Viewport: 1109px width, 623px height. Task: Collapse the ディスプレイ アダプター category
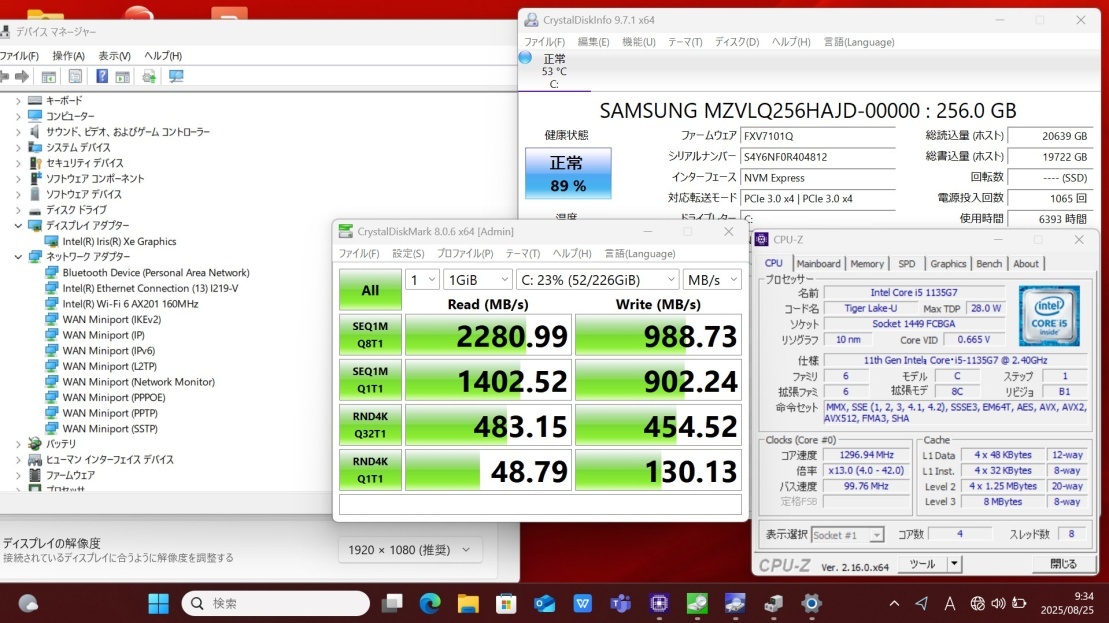pos(18,226)
